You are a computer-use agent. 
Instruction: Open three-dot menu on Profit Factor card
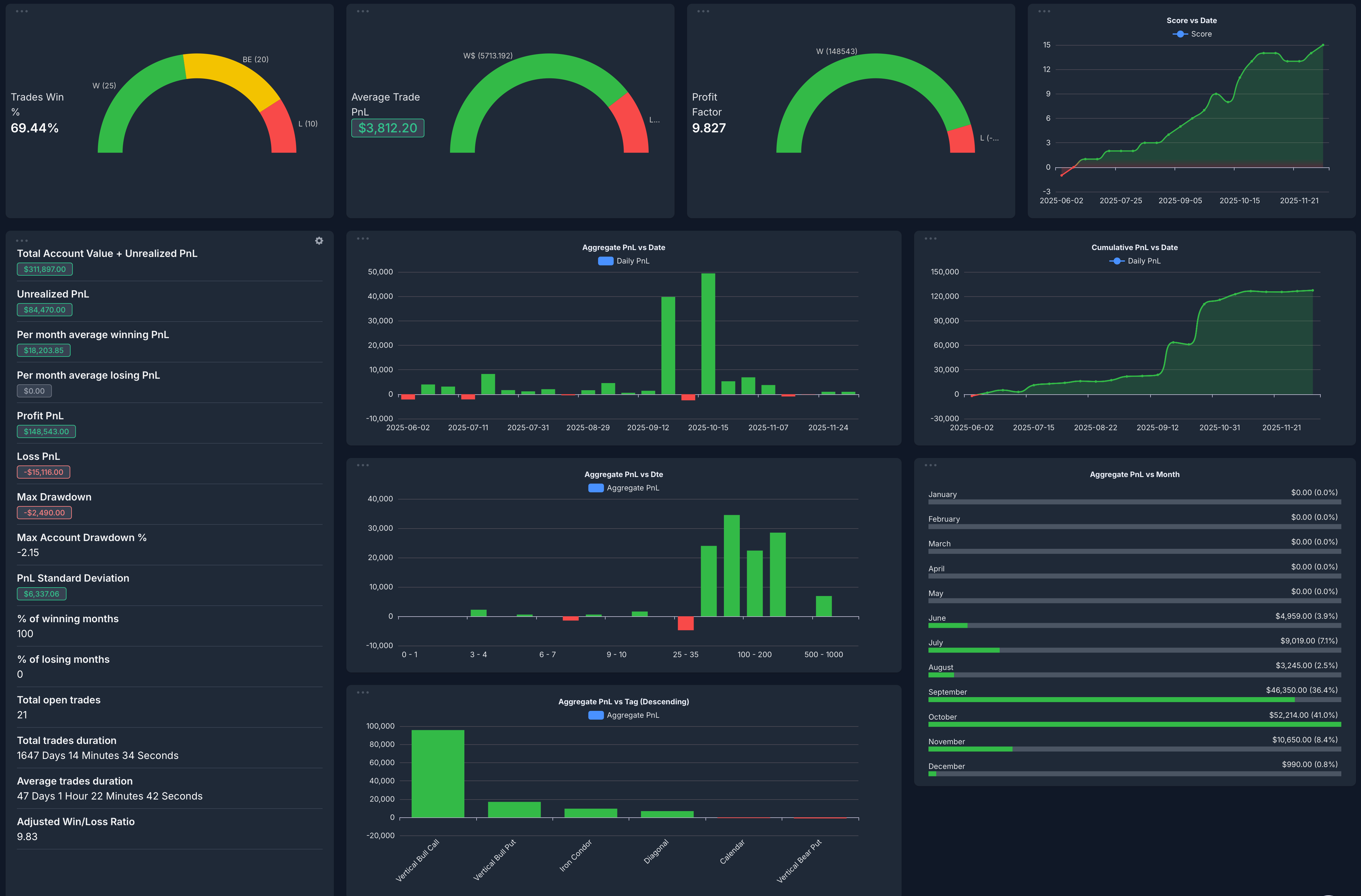pyautogui.click(x=703, y=12)
